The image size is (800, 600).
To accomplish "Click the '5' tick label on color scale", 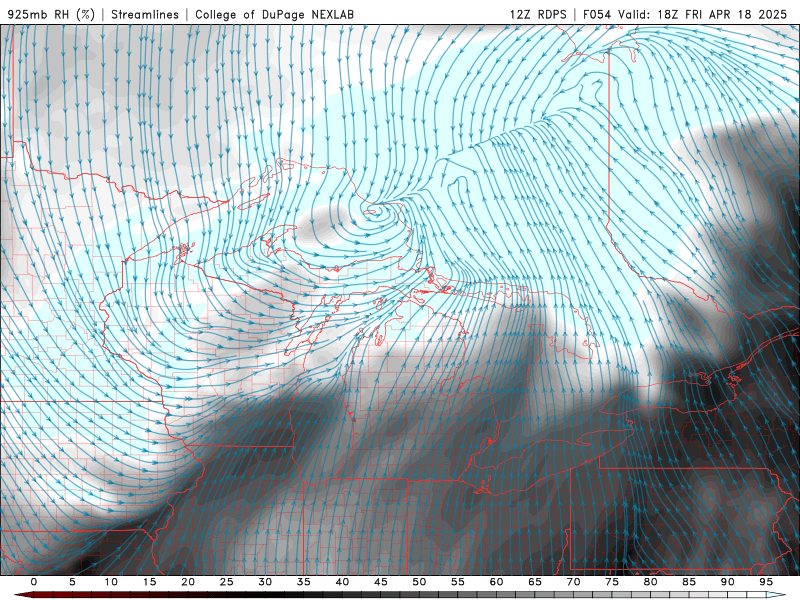I will 72,582.
